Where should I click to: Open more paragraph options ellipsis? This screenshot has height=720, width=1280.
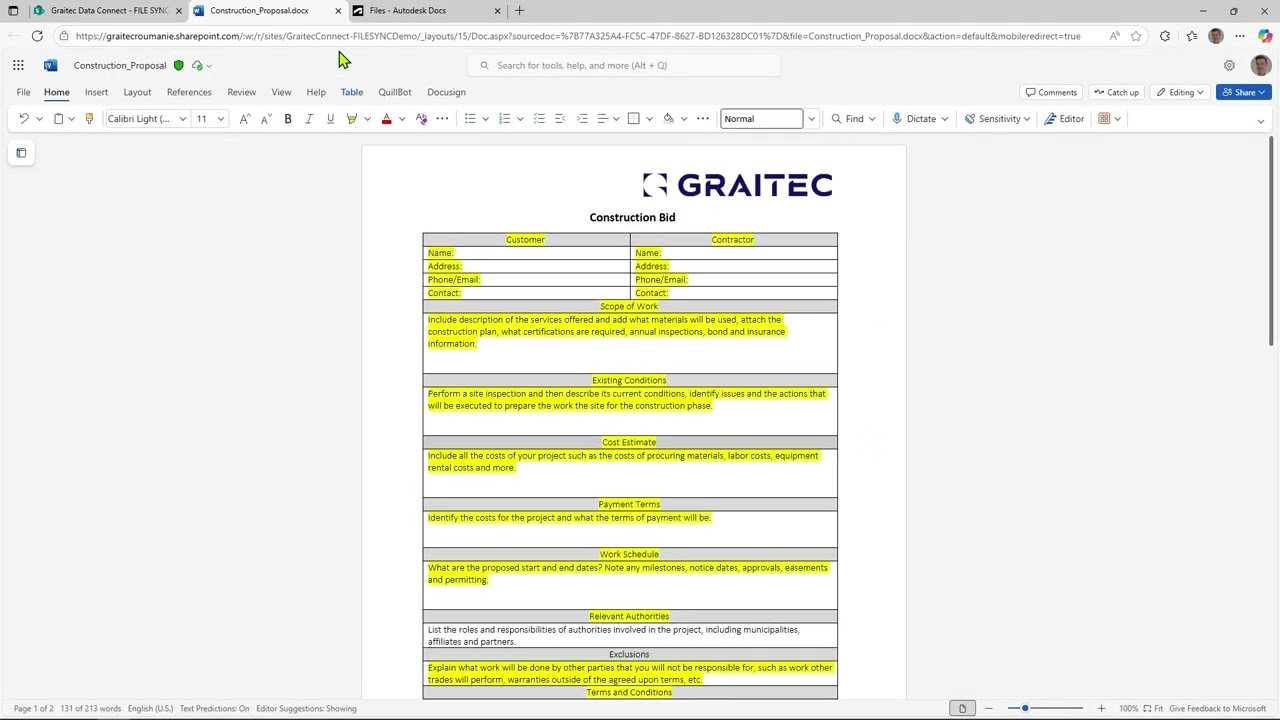[x=703, y=119]
